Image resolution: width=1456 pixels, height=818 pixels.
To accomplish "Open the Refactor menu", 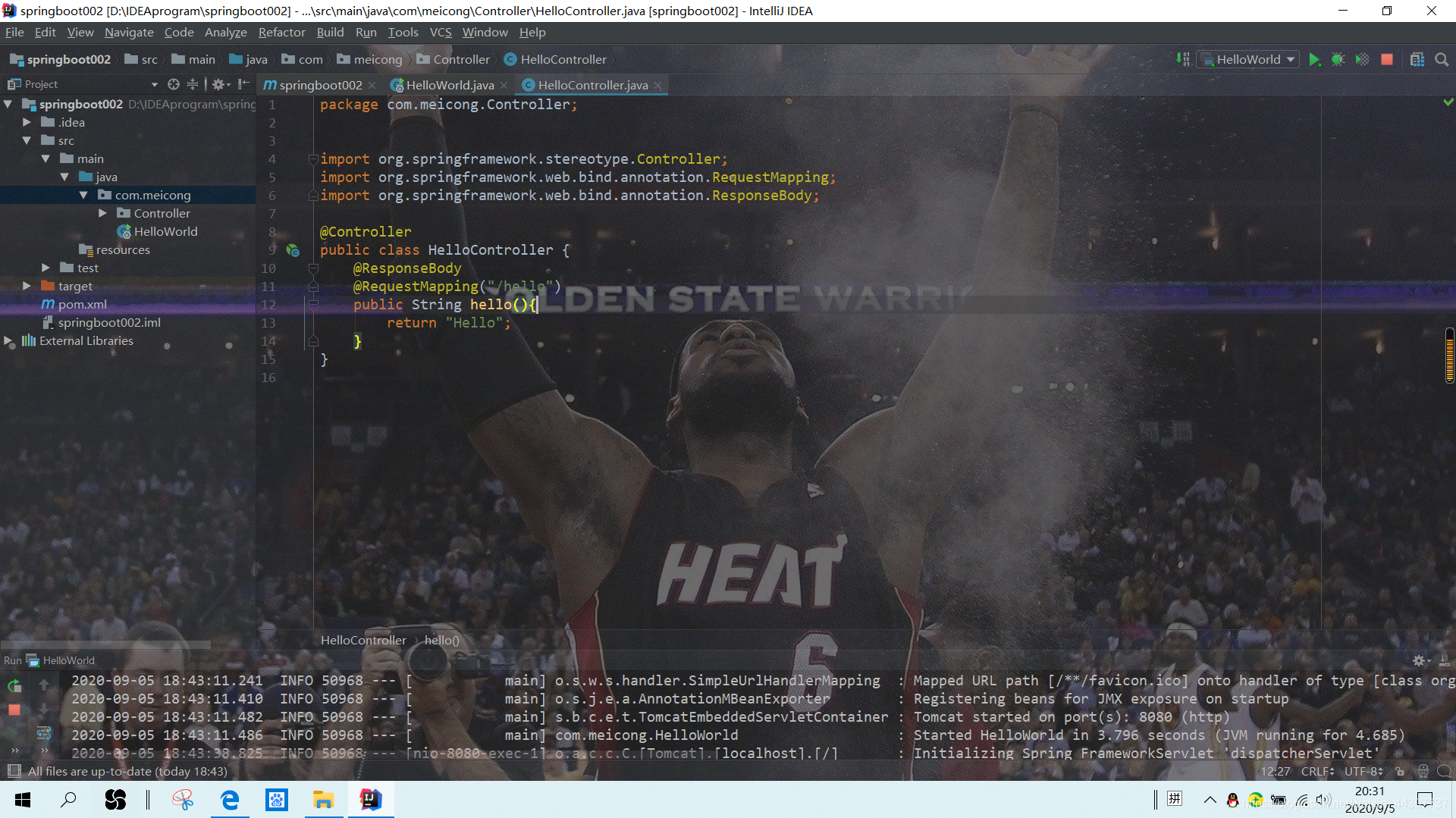I will coord(281,32).
